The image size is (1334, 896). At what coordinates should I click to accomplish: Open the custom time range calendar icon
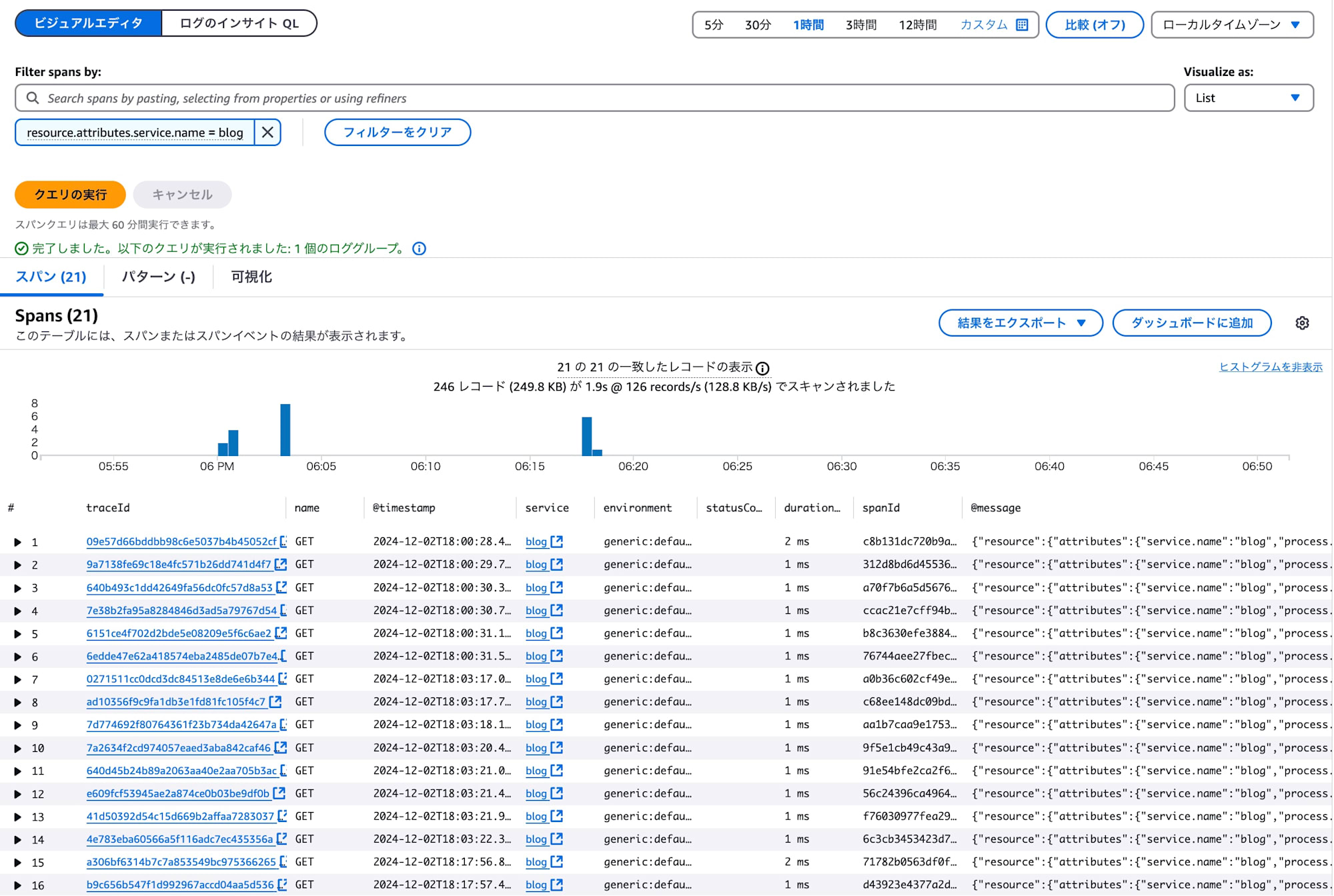(1022, 25)
